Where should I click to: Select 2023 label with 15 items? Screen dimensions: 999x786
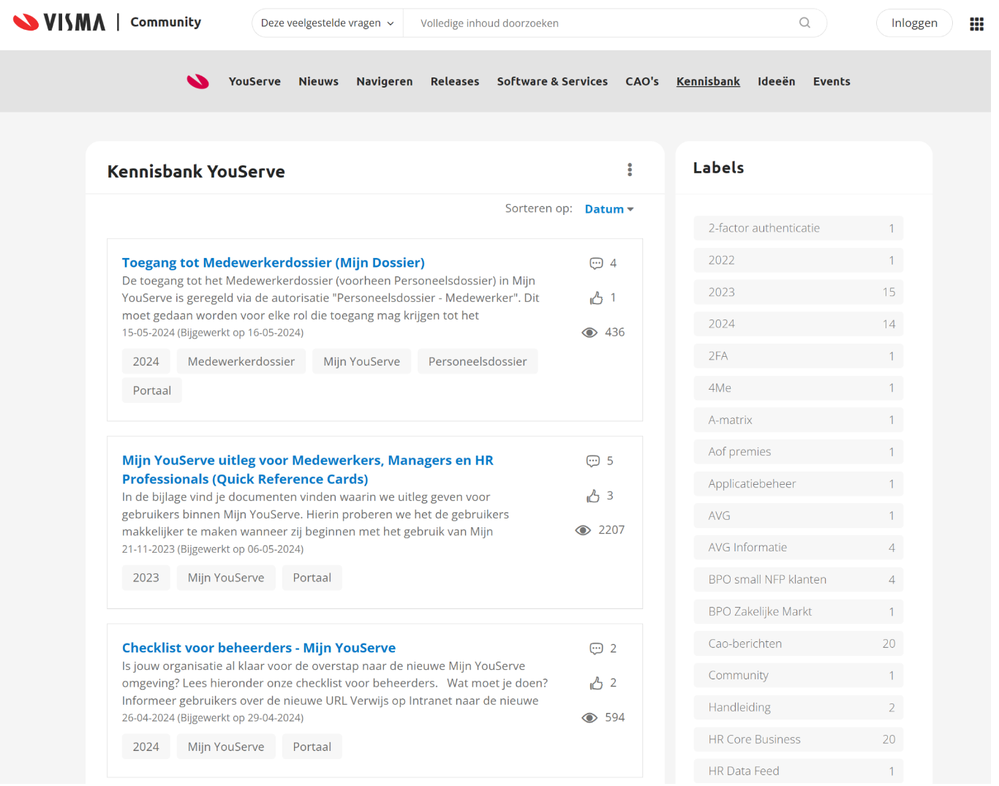[798, 292]
